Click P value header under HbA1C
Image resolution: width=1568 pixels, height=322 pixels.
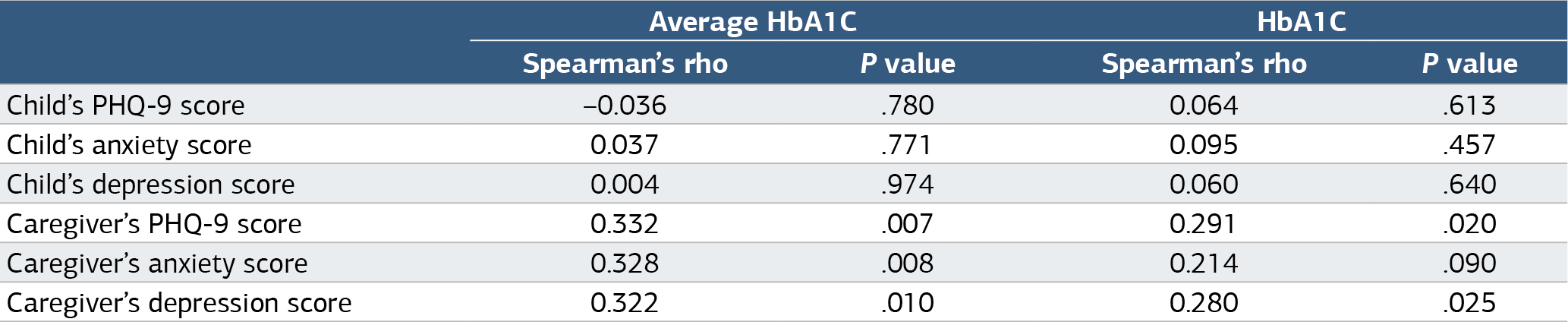coord(1469,63)
